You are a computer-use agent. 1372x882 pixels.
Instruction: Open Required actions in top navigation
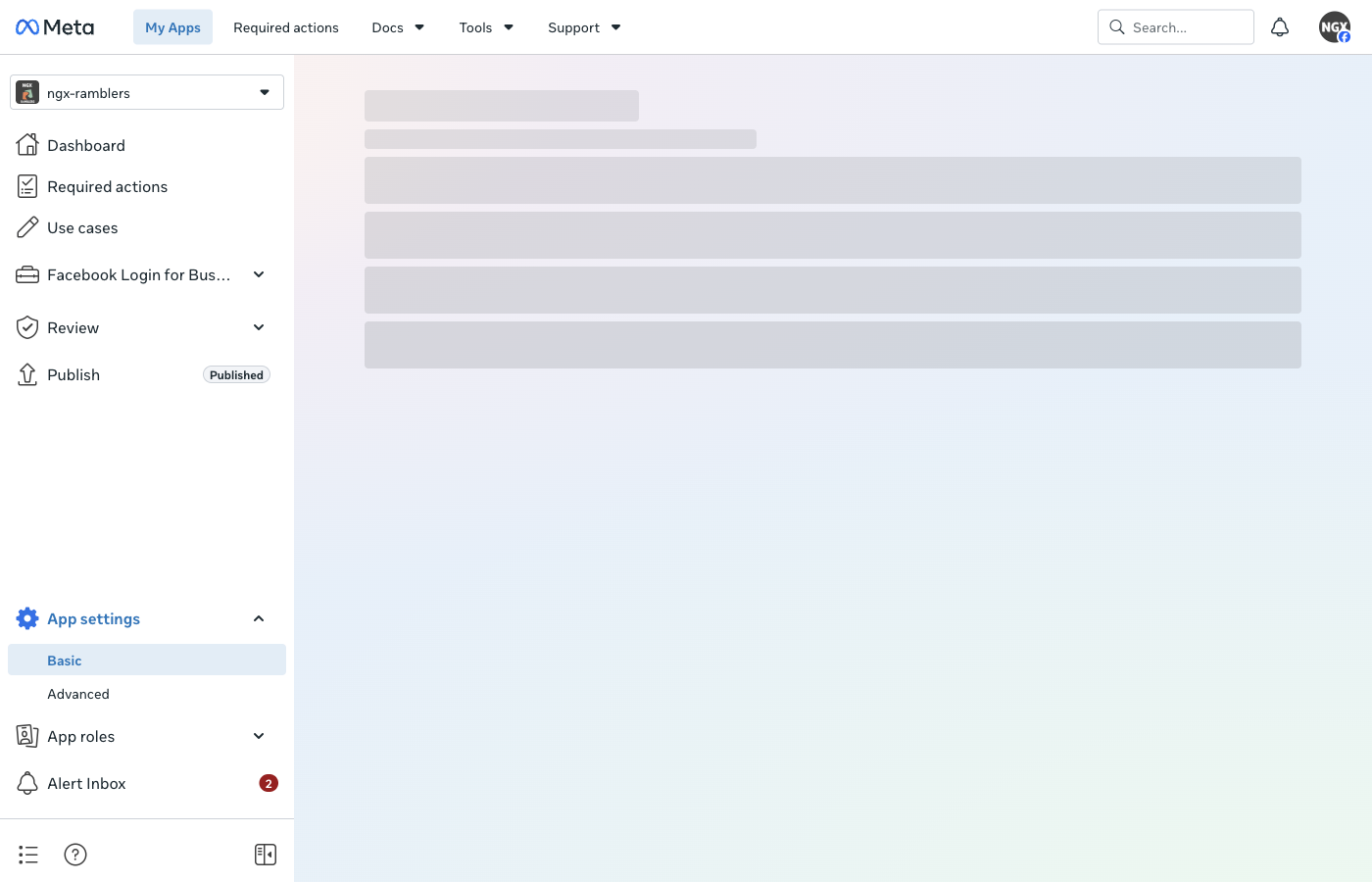pos(286,27)
